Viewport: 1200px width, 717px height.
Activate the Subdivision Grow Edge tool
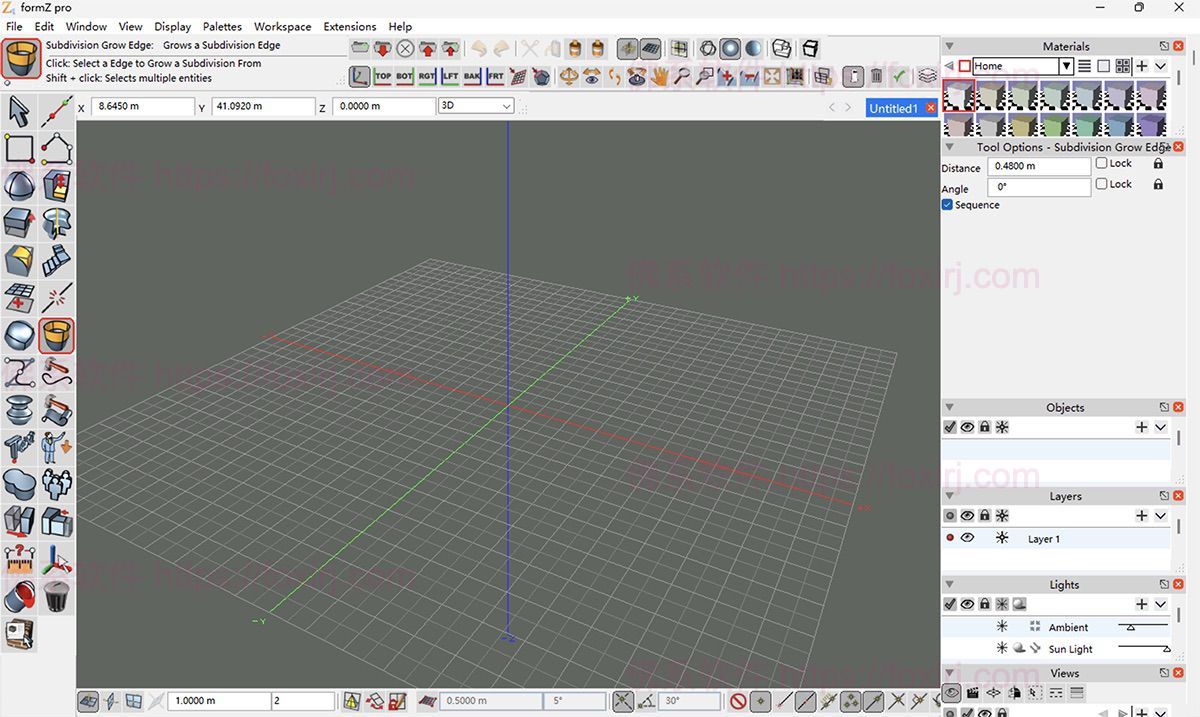pos(56,336)
